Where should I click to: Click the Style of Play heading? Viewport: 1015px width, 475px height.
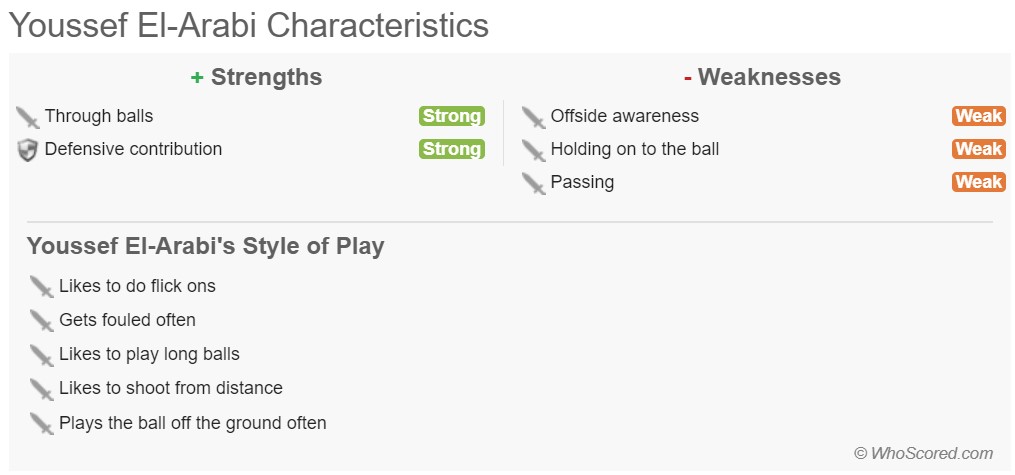click(x=205, y=246)
